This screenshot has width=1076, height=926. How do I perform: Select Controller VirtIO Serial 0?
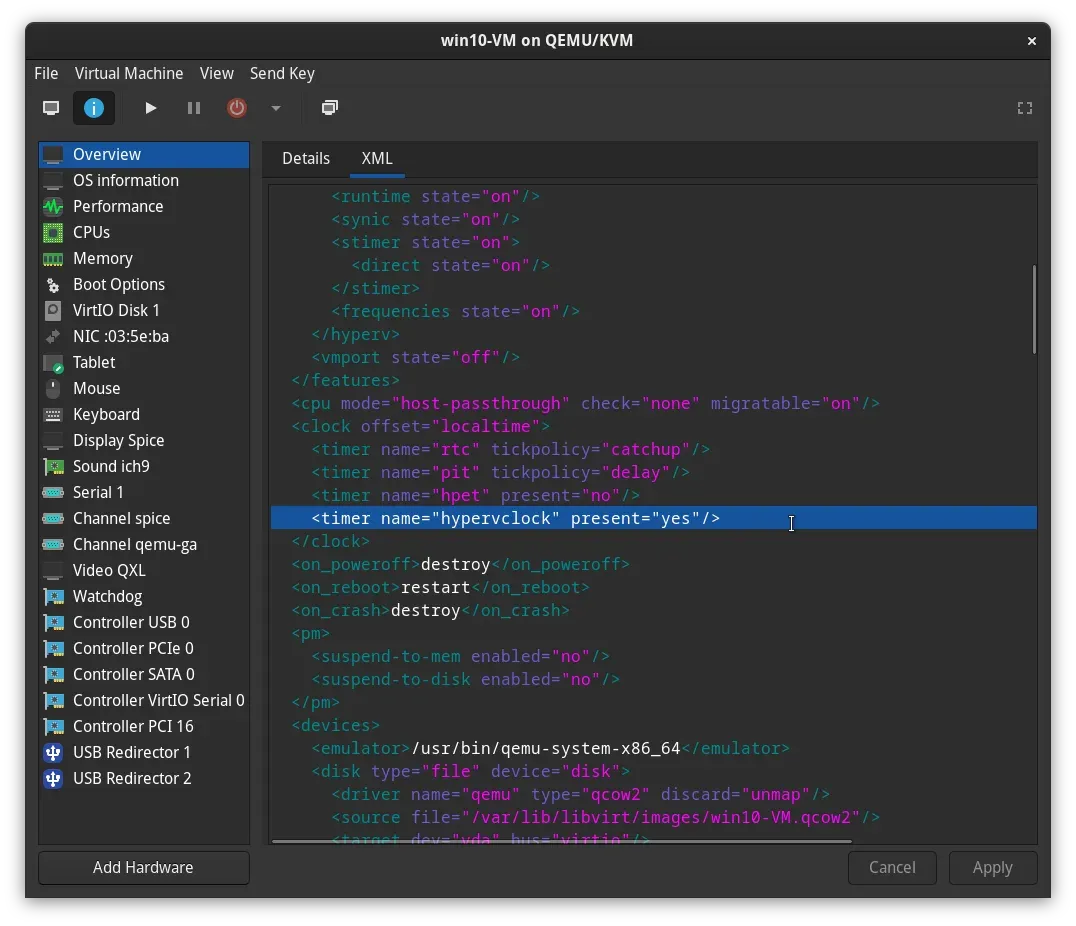coord(144,700)
